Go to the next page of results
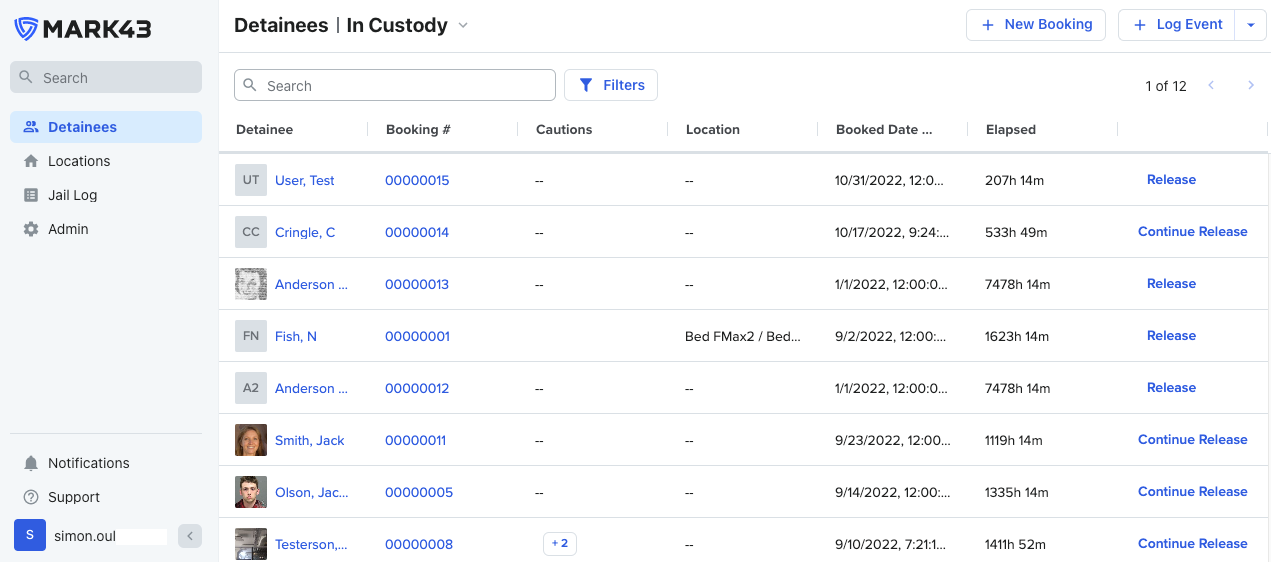 coord(1250,86)
